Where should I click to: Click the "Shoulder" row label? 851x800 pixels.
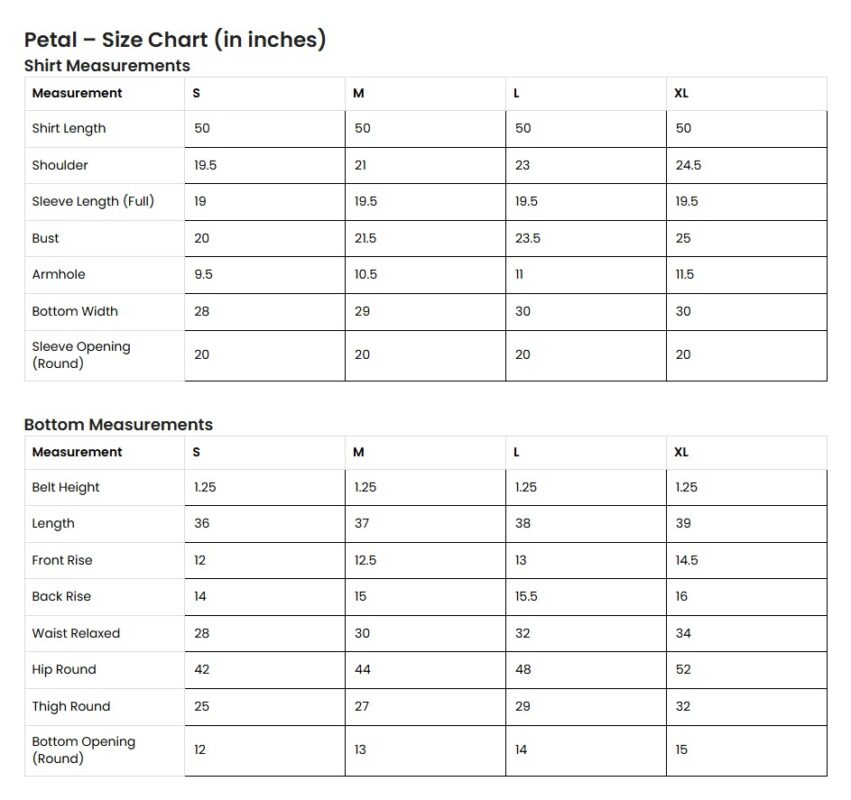coord(60,165)
